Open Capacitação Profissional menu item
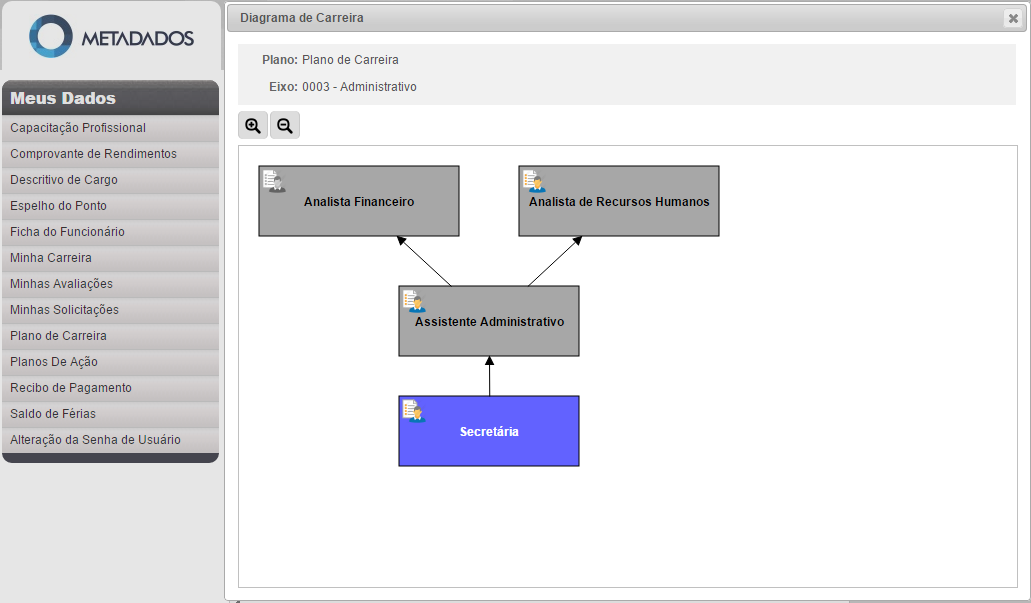Image resolution: width=1031 pixels, height=603 pixels. click(x=78, y=128)
